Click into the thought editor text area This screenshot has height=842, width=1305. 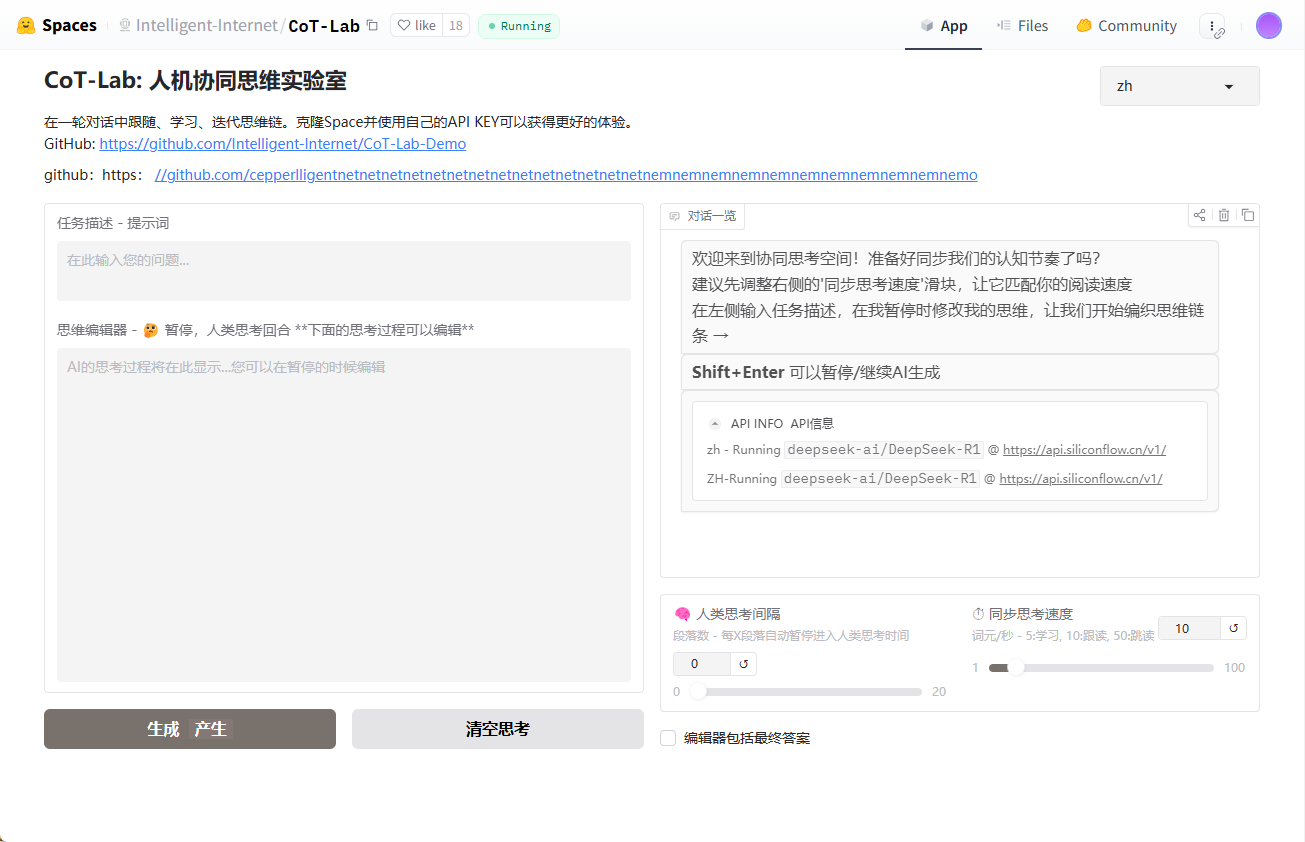click(344, 515)
